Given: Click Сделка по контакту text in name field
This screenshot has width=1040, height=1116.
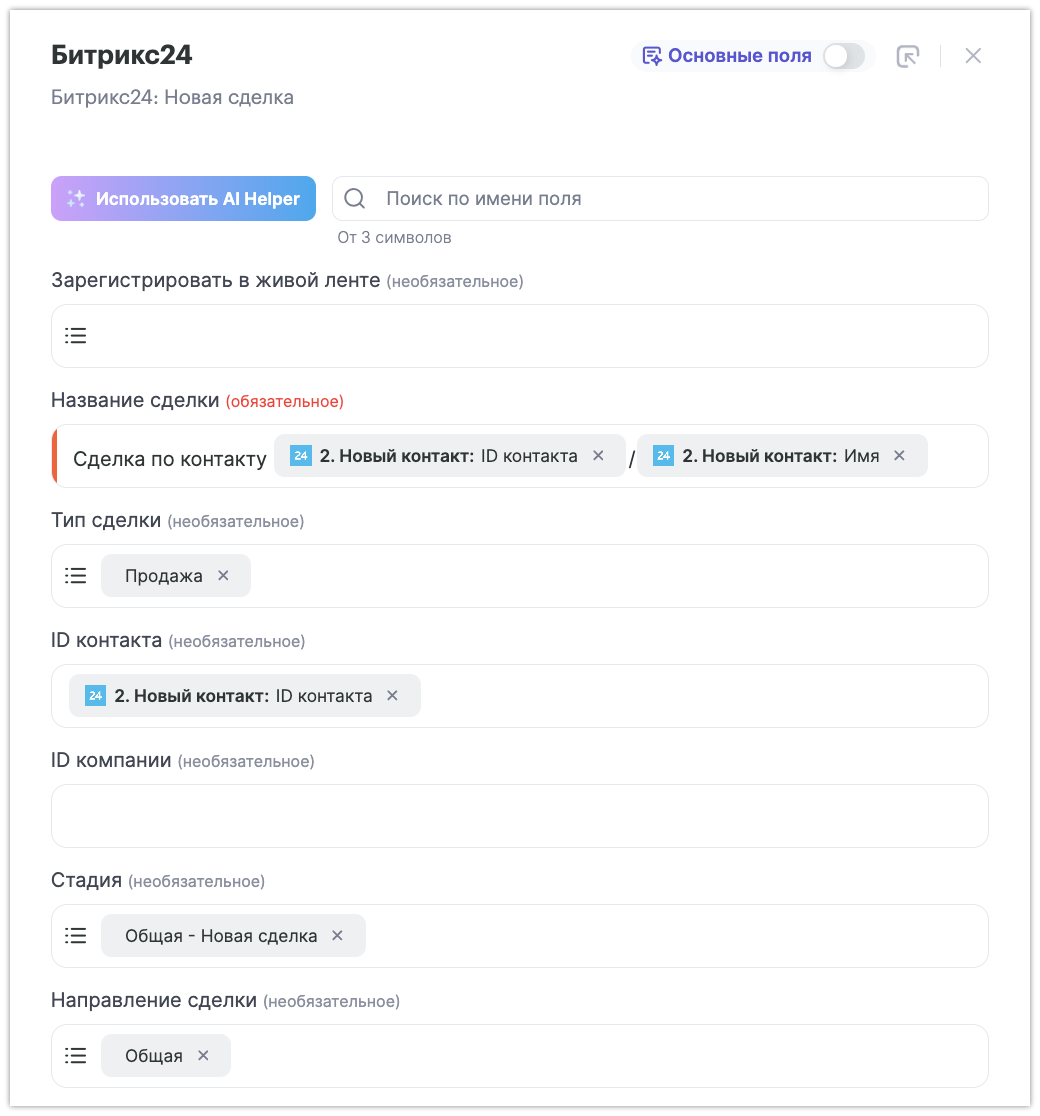Looking at the screenshot, I should point(170,459).
